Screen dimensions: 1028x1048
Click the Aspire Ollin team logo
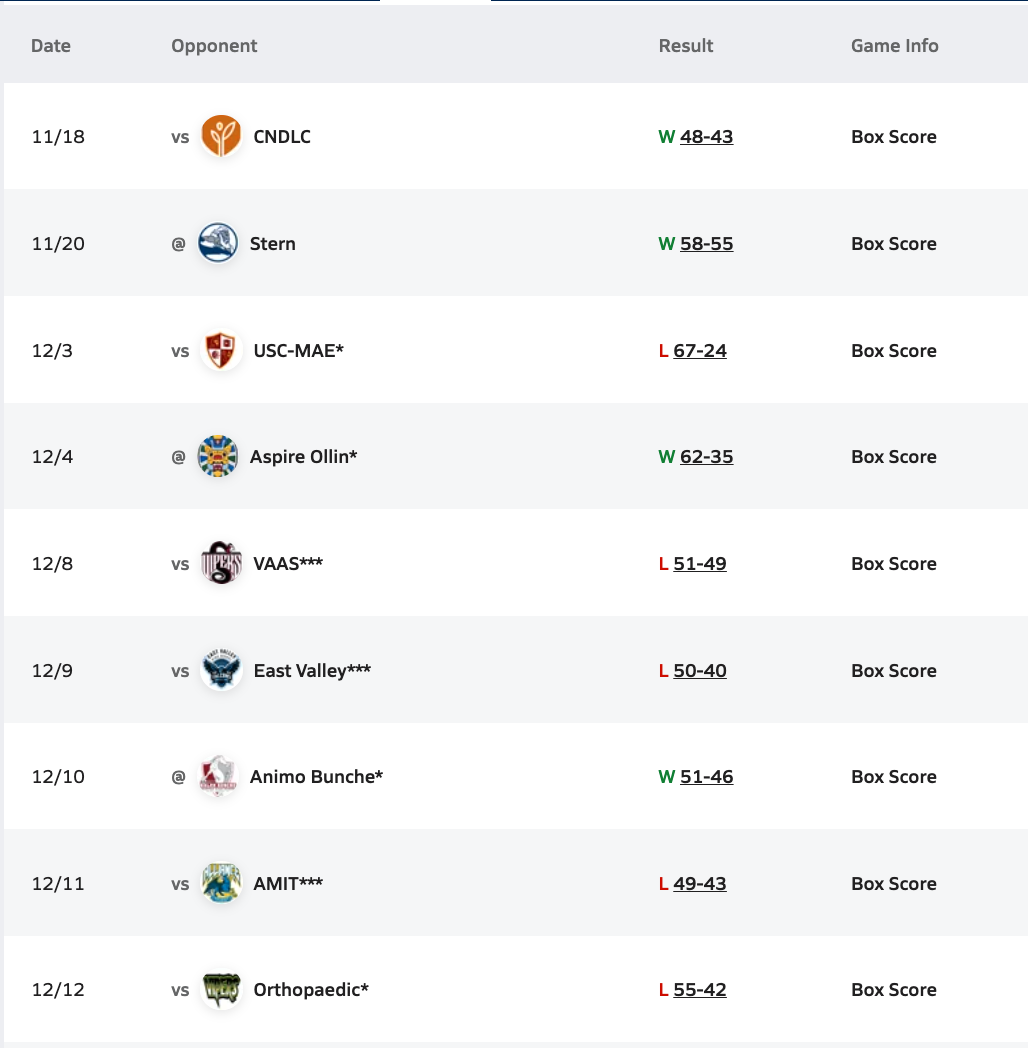click(218, 456)
